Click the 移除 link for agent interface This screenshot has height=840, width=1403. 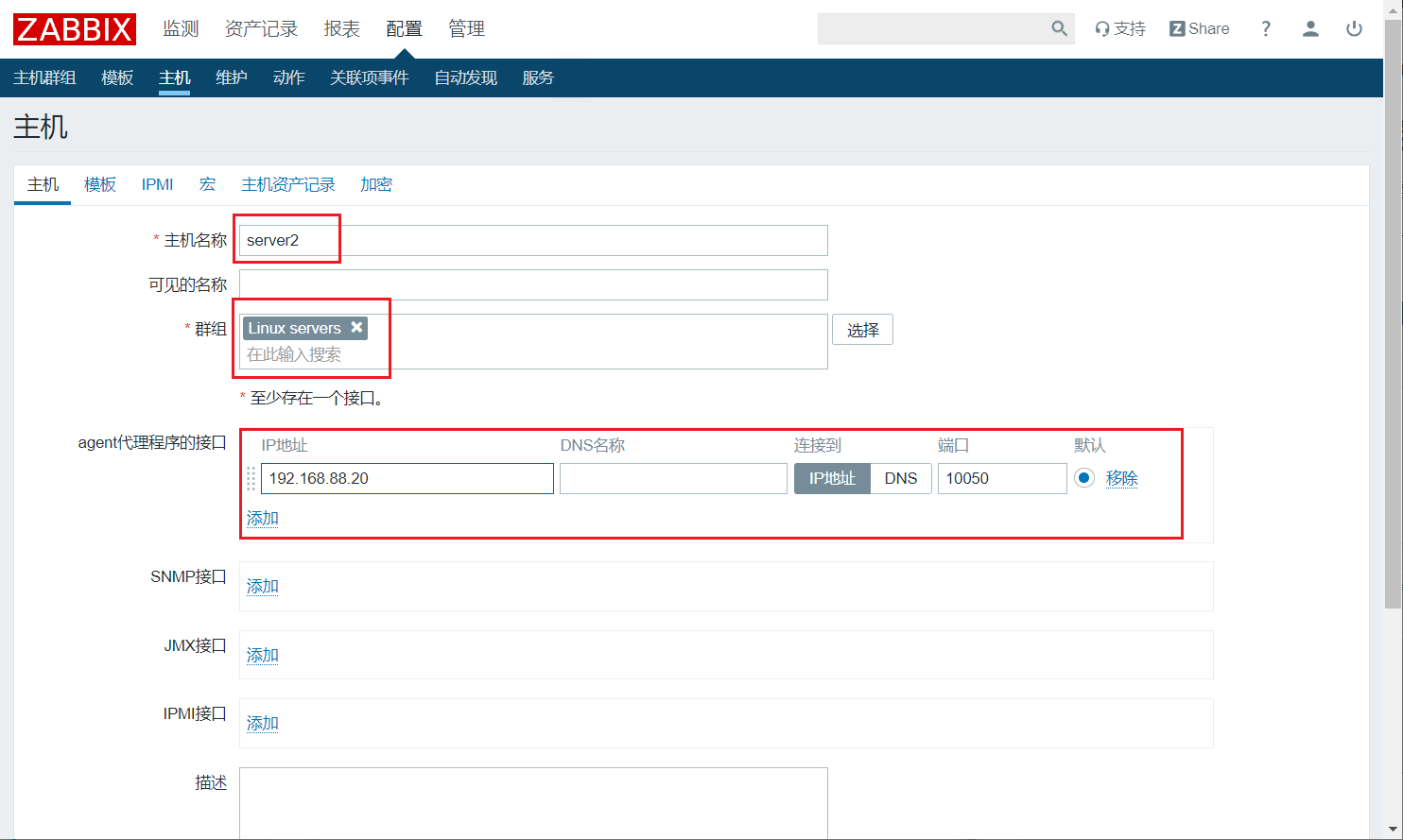[1121, 478]
